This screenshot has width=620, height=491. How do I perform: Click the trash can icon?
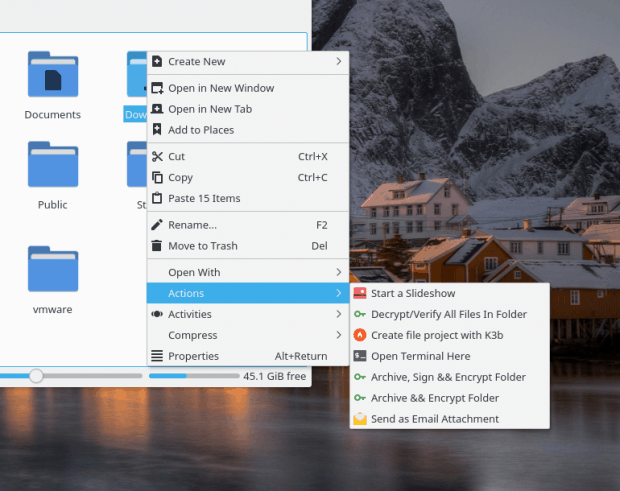point(157,246)
